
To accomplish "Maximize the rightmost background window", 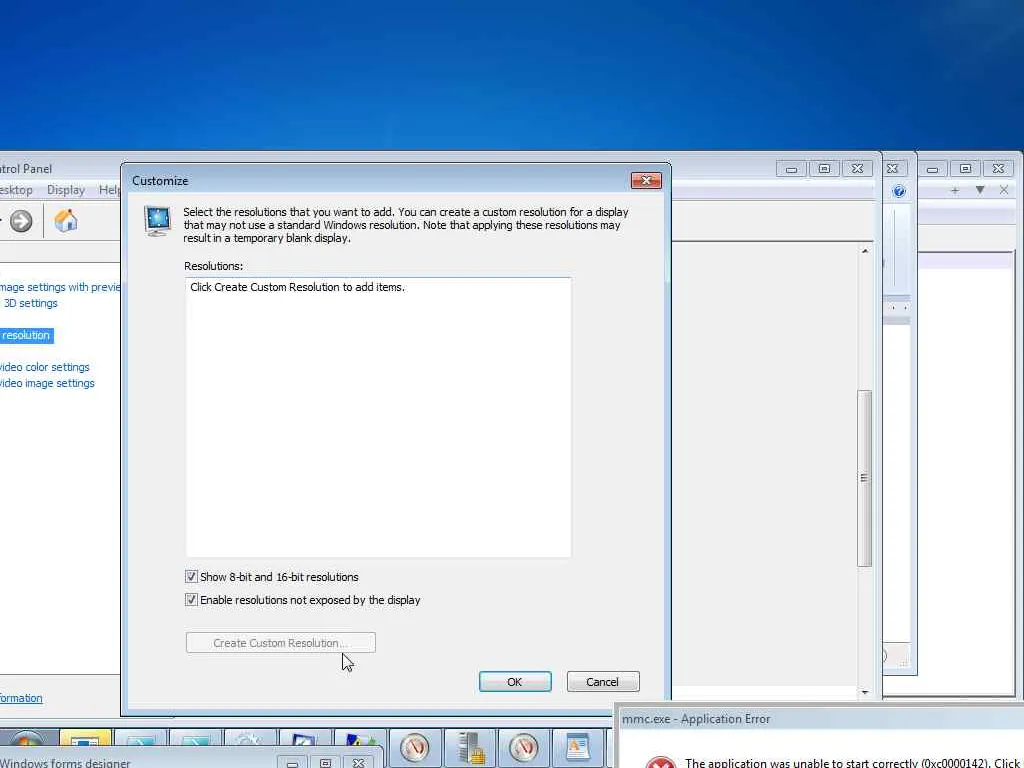I will (965, 169).
